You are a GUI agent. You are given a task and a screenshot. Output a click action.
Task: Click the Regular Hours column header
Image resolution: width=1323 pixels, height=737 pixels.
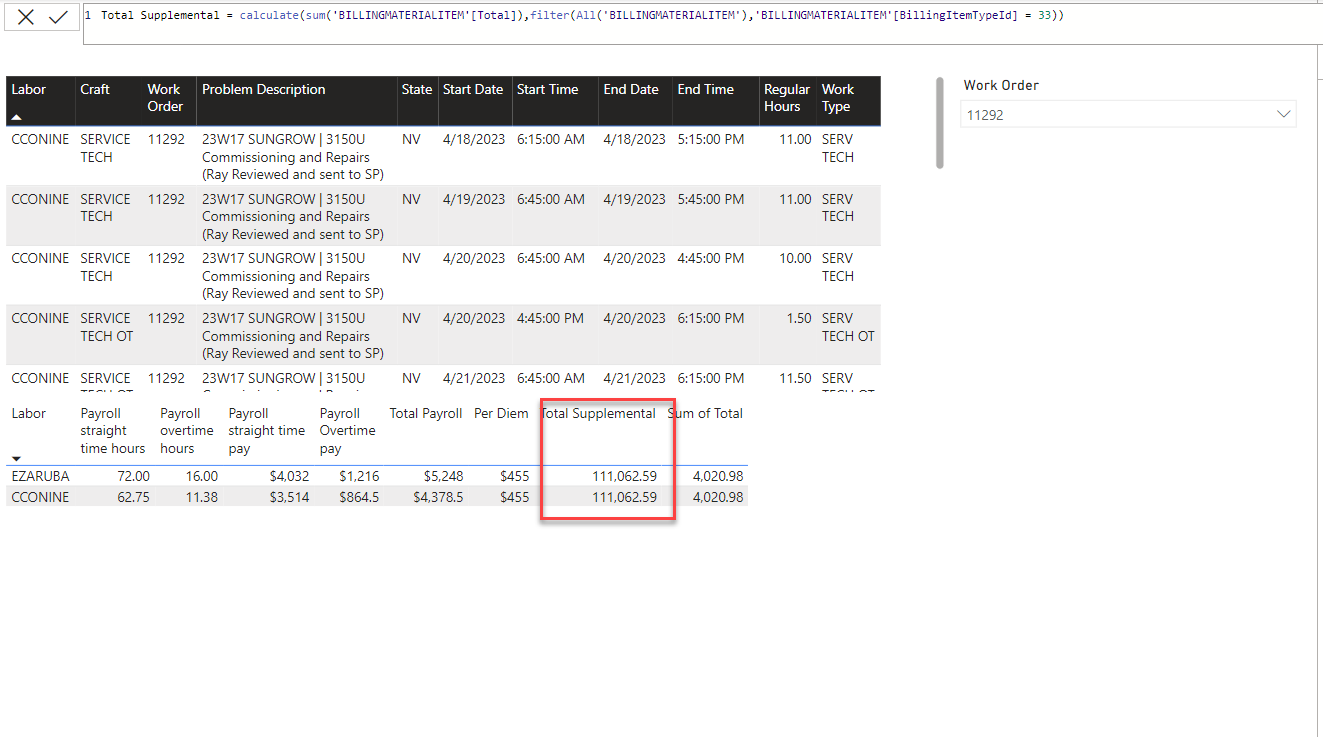pos(787,98)
